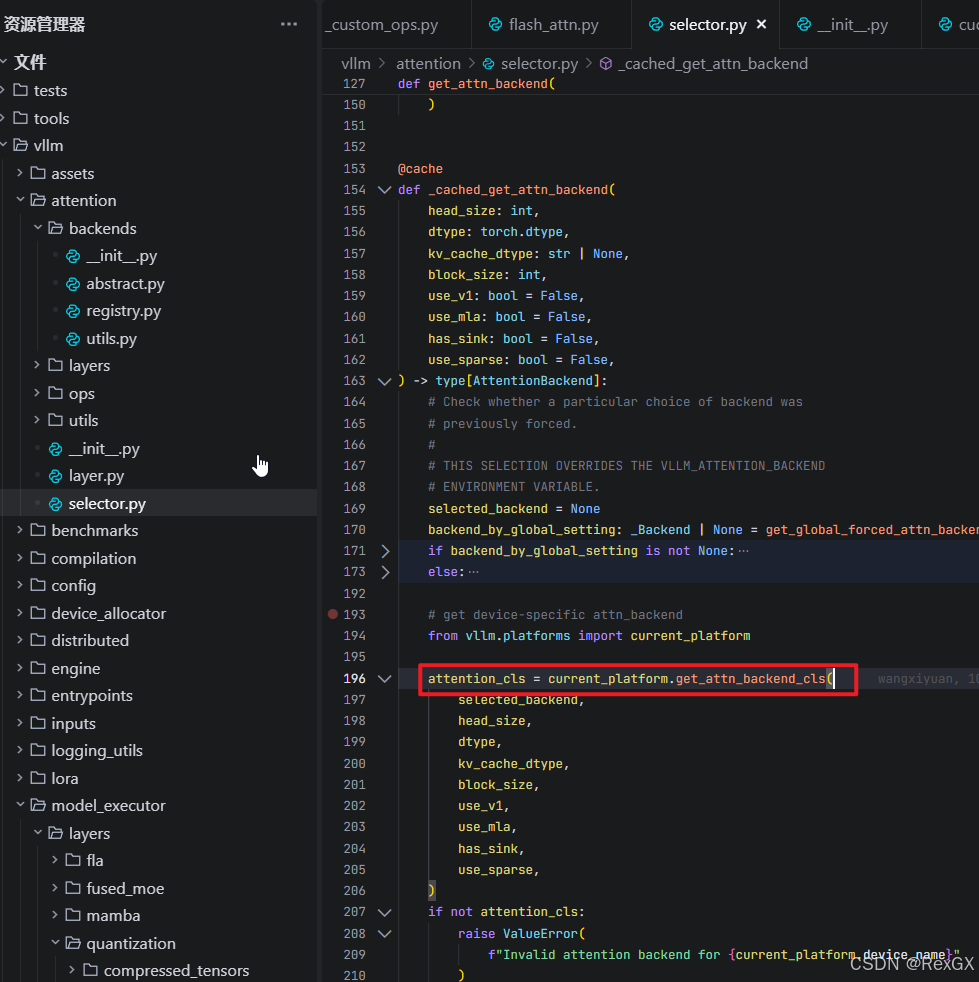Close the selector.py tab
The image size is (979, 982).
pyautogui.click(x=762, y=24)
